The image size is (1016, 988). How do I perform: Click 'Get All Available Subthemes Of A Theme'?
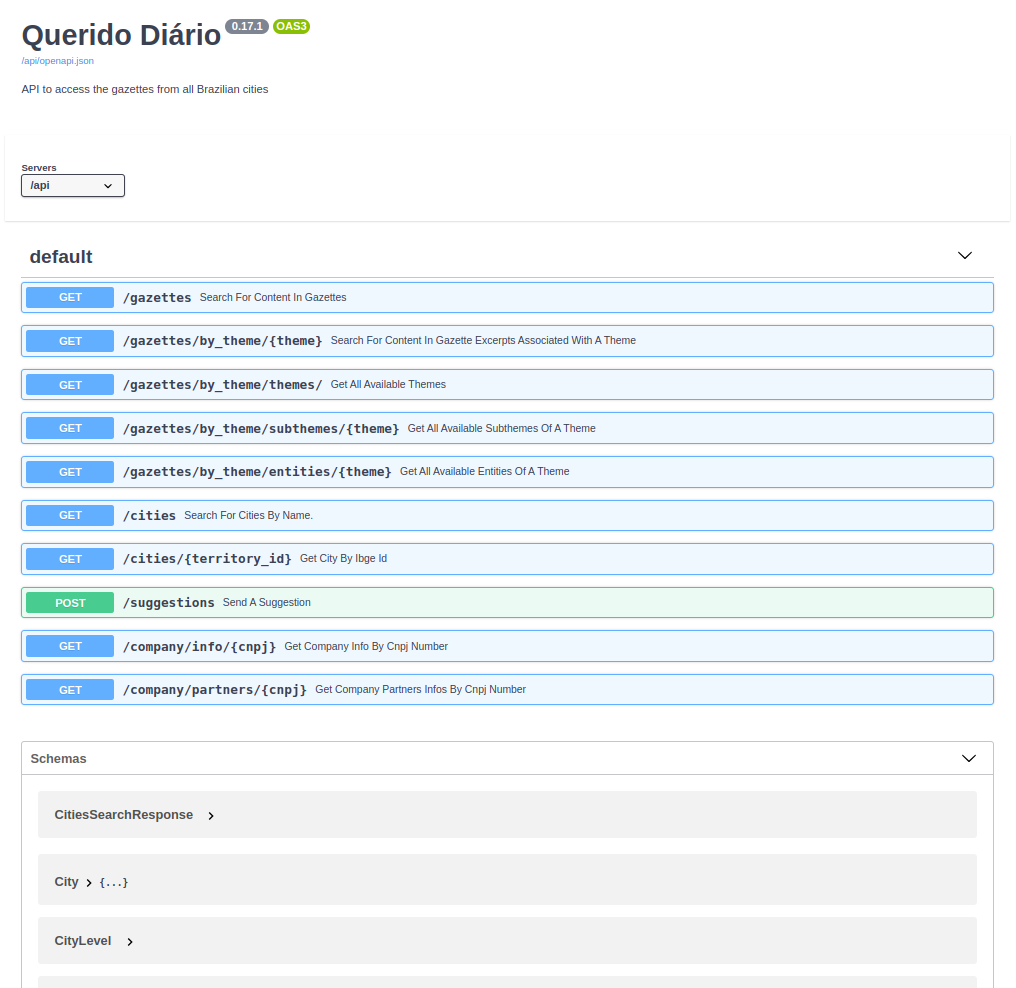[x=502, y=428]
